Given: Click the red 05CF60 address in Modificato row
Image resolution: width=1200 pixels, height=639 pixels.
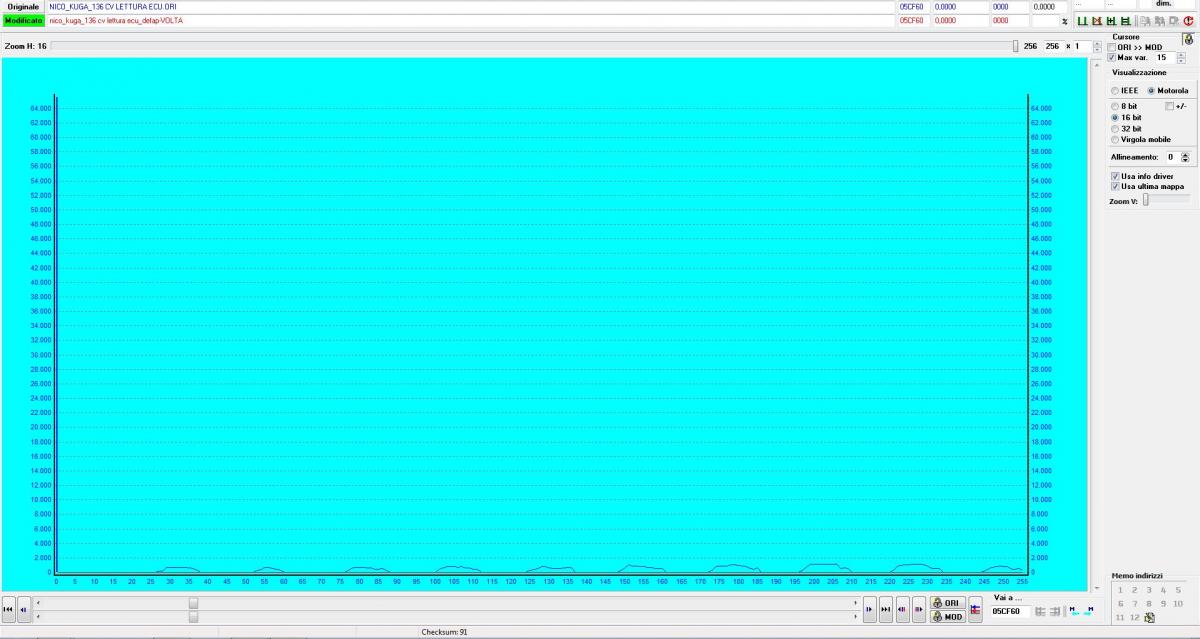Looking at the screenshot, I should 912,20.
